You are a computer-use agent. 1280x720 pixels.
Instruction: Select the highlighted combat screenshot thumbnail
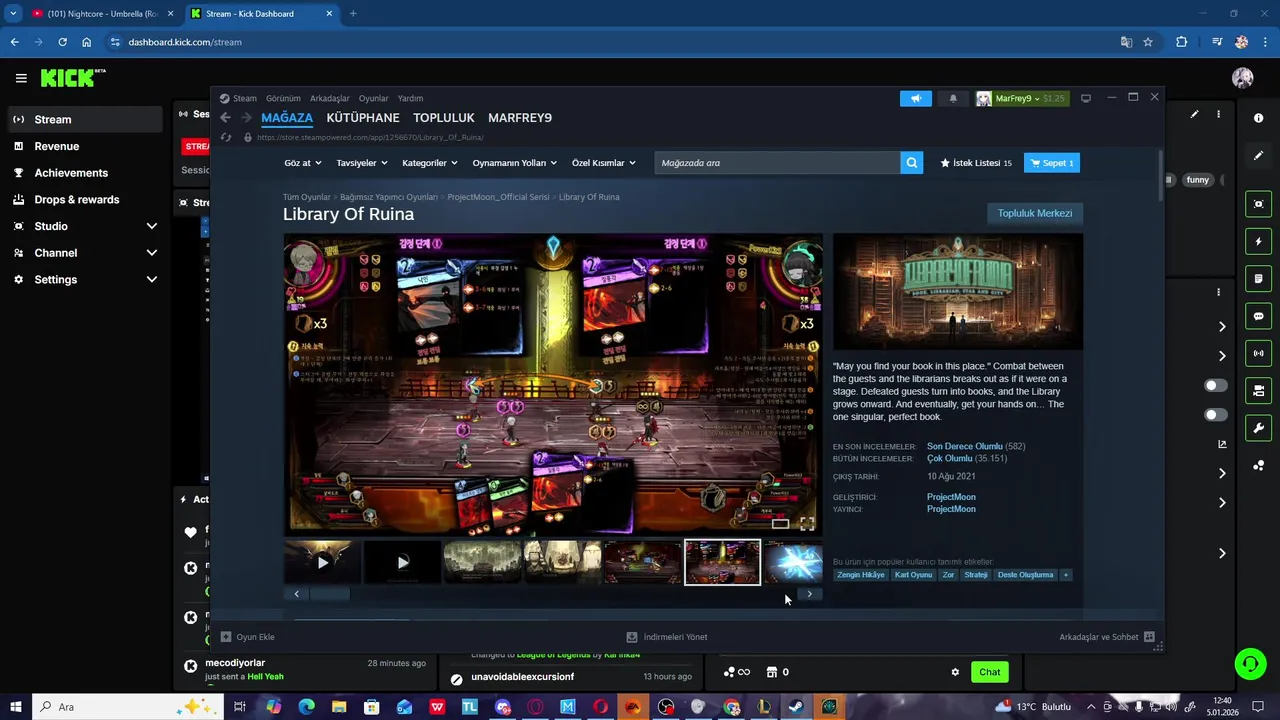(722, 562)
